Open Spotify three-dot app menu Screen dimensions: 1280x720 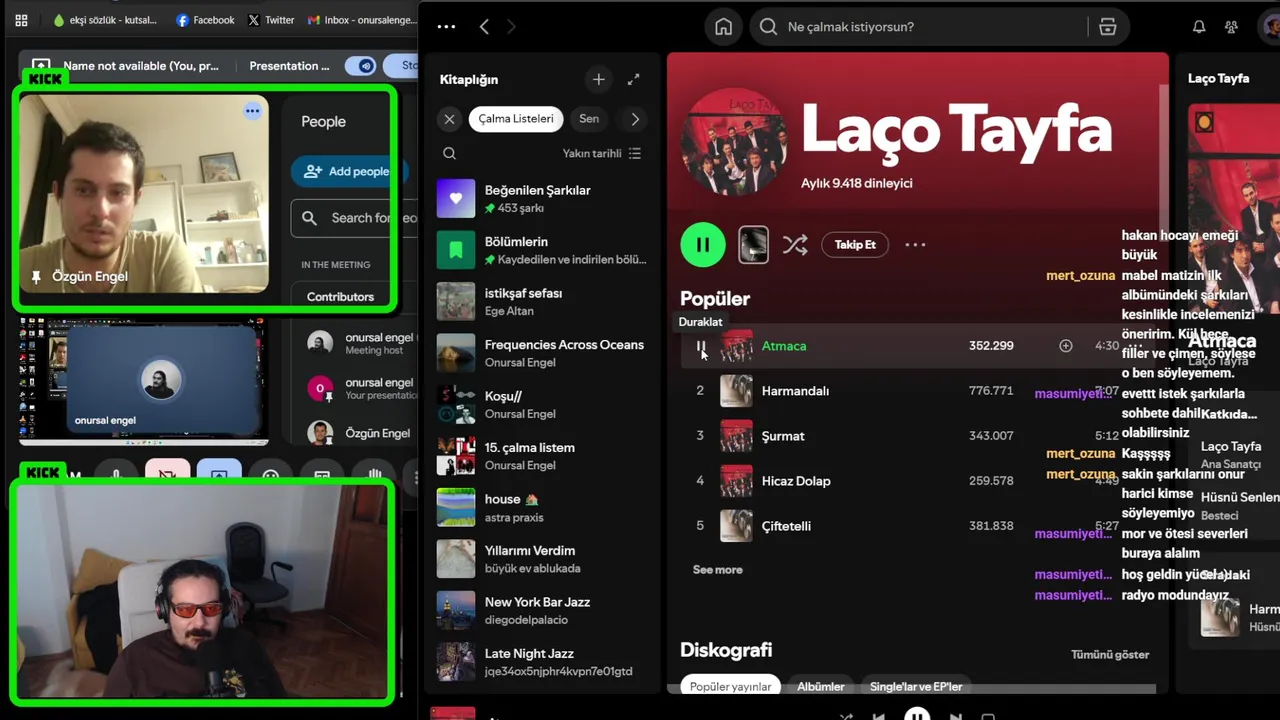(x=446, y=27)
